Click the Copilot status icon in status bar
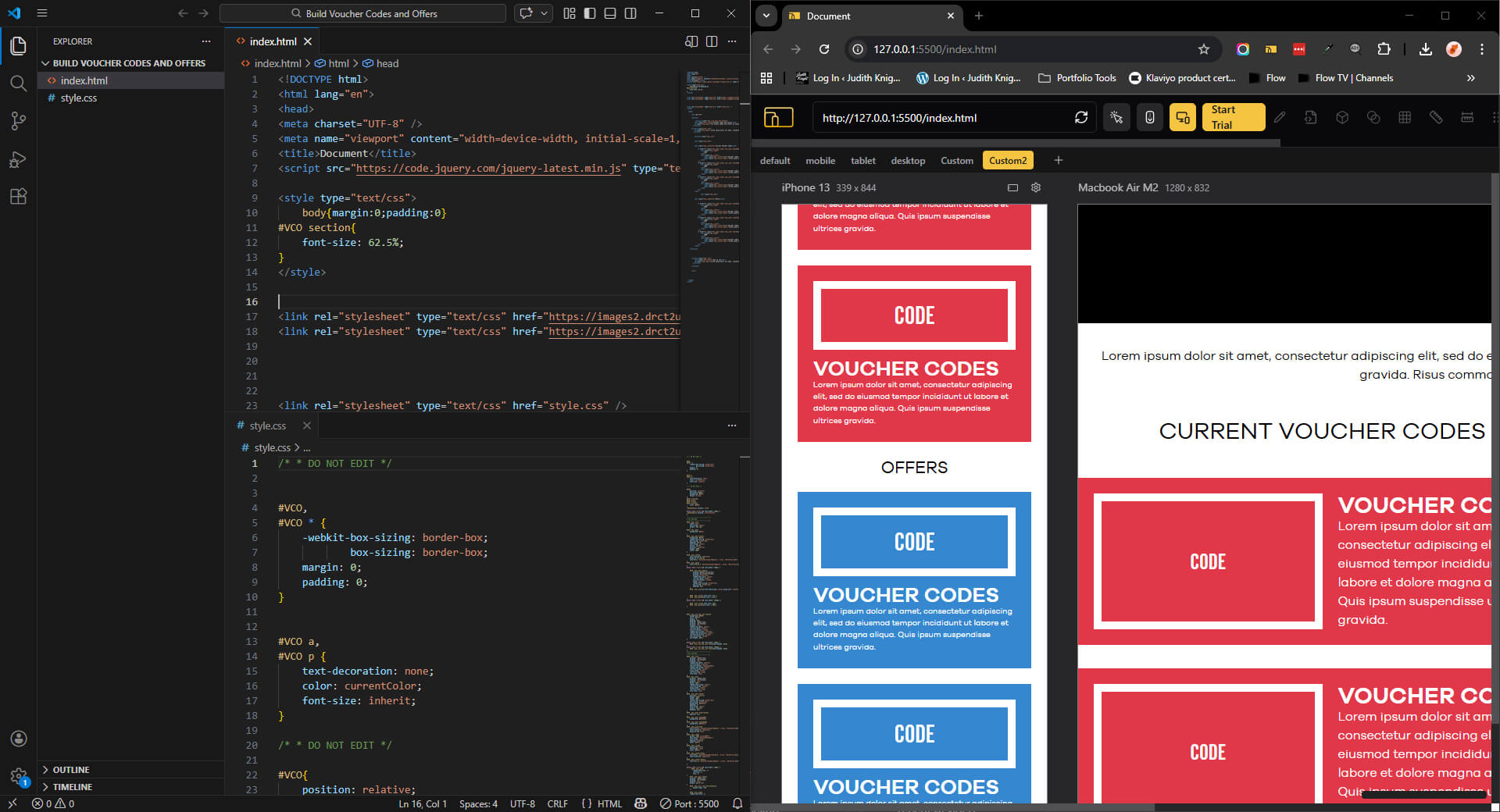 pos(641,803)
